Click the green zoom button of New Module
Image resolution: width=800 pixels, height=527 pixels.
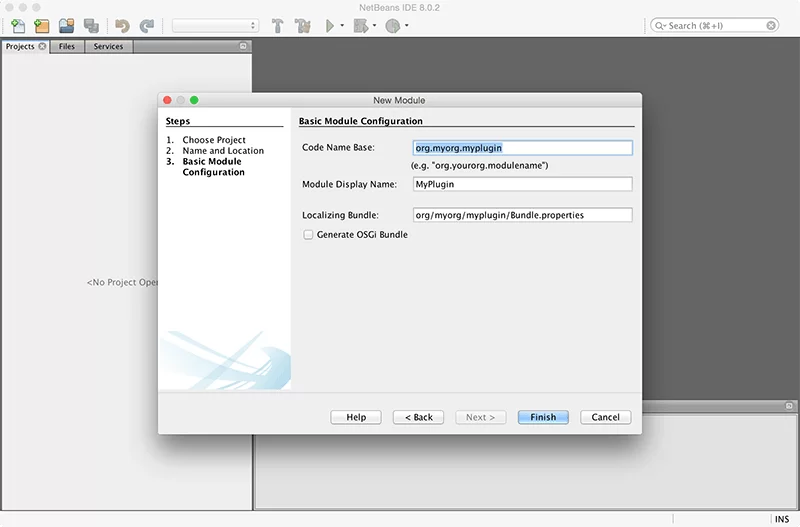(194, 100)
